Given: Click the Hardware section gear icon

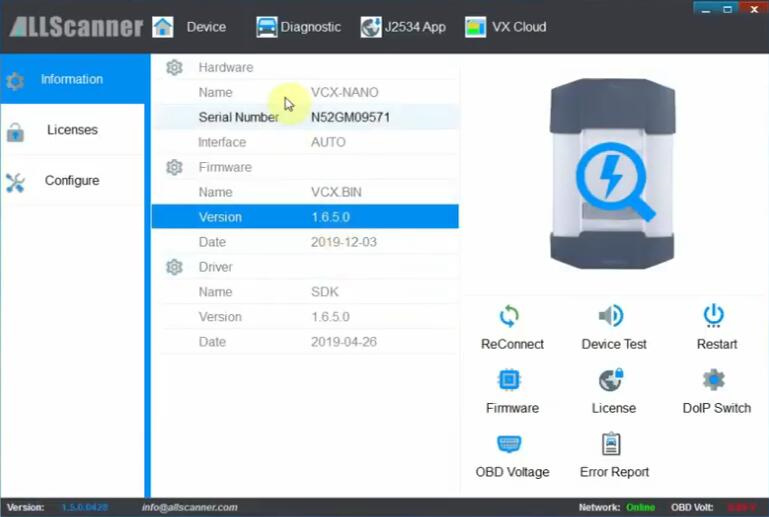Looking at the screenshot, I should coord(174,67).
